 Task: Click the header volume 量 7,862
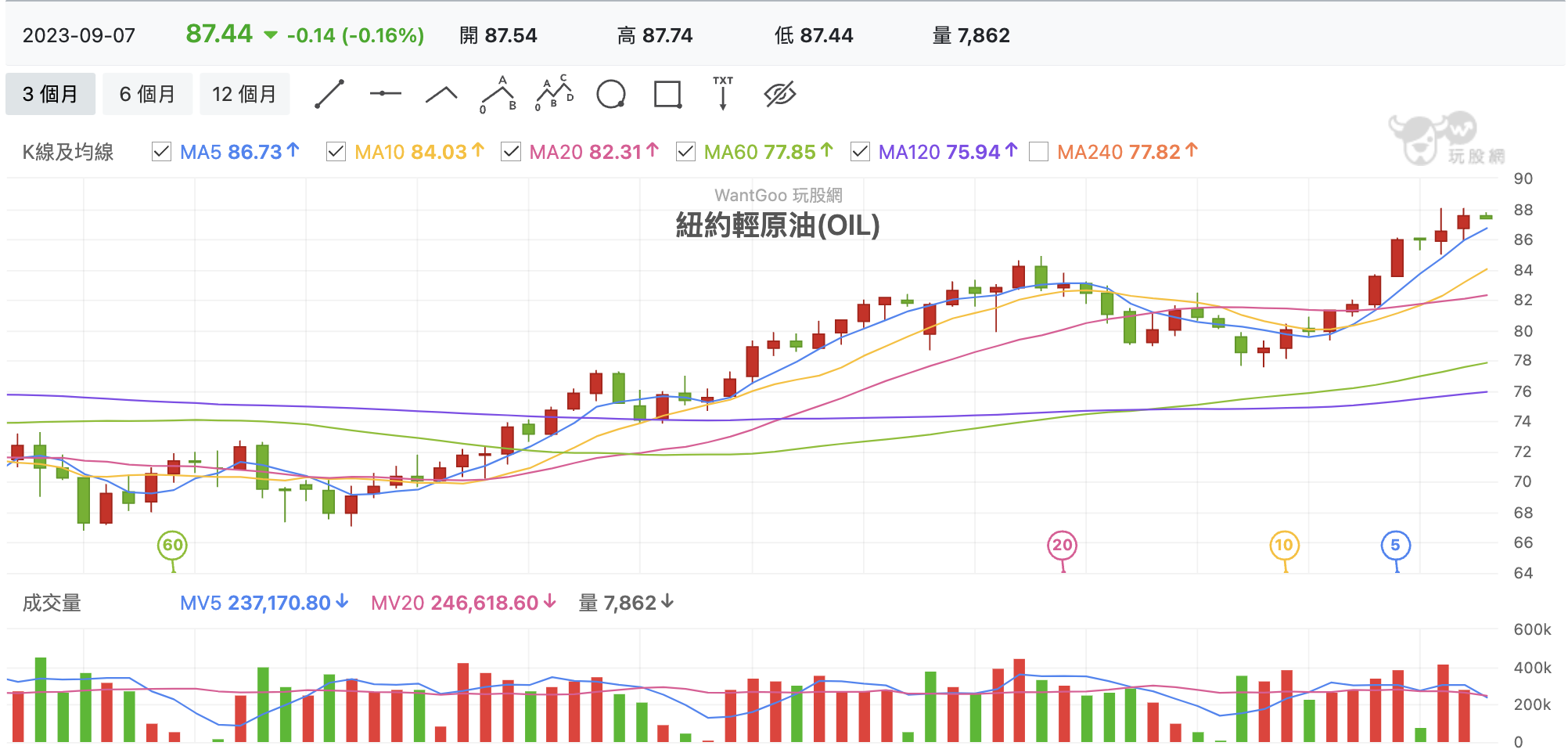pyautogui.click(x=971, y=35)
